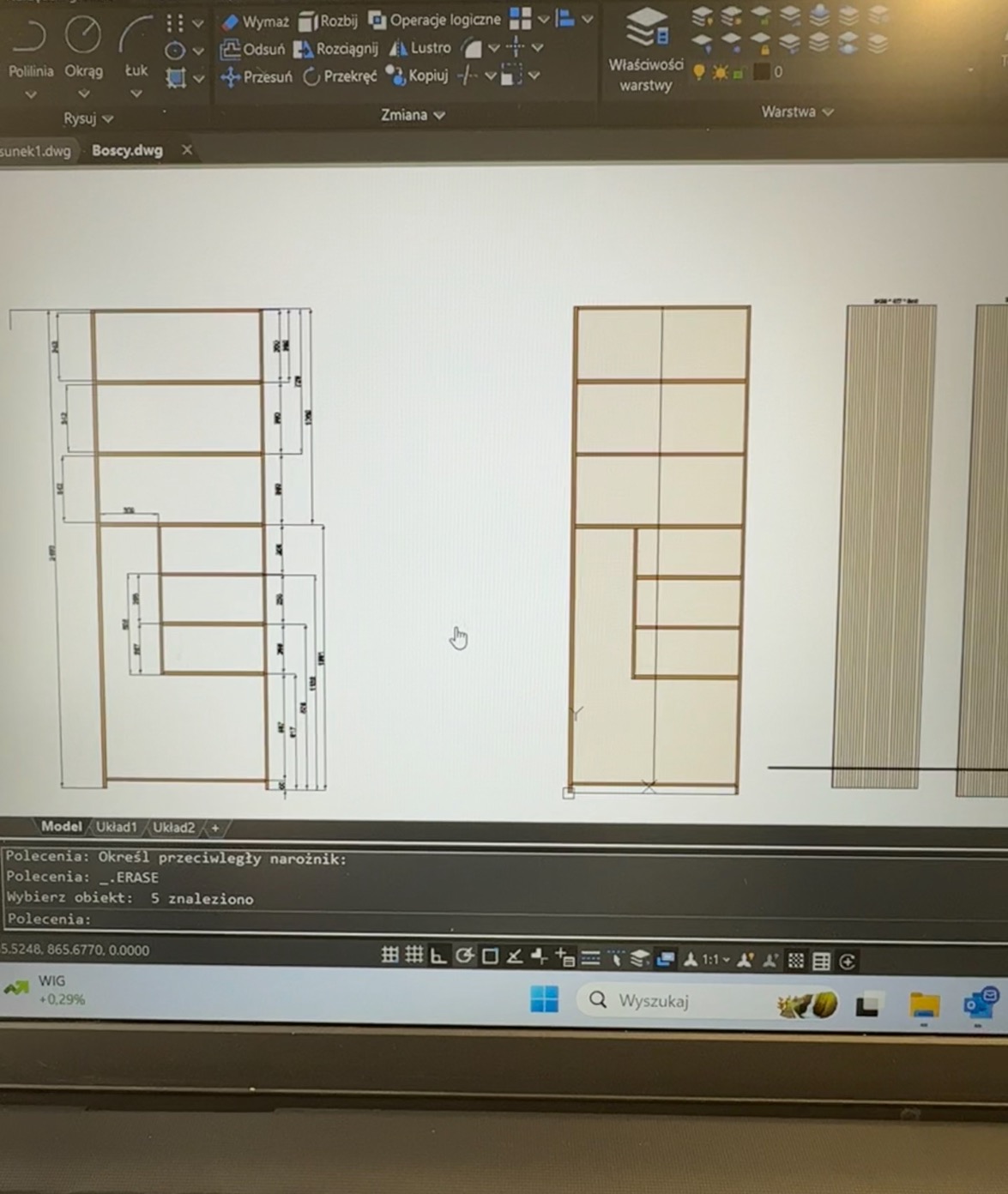Expand the Rysuj panel dropdown
Viewport: 1008px width, 1194px height.
[88, 118]
